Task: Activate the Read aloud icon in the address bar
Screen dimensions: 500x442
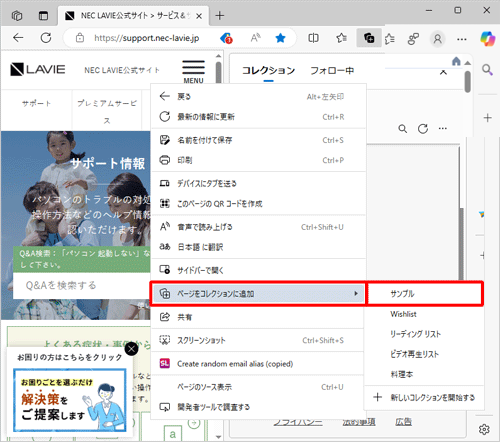Action: click(x=255, y=38)
